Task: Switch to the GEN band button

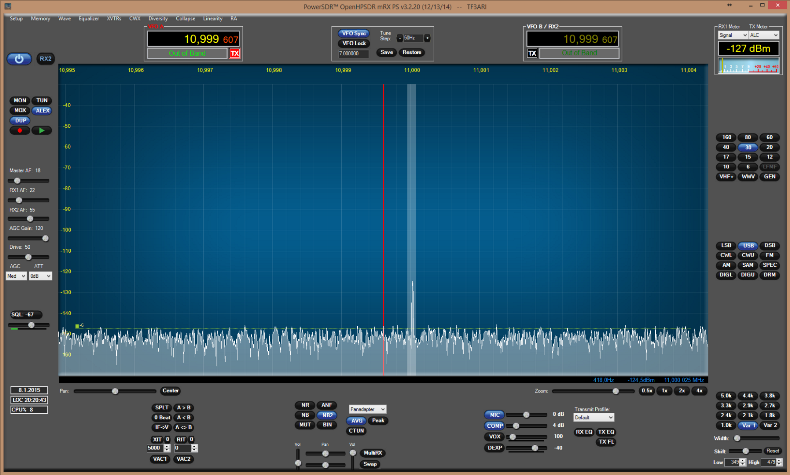Action: pos(769,177)
